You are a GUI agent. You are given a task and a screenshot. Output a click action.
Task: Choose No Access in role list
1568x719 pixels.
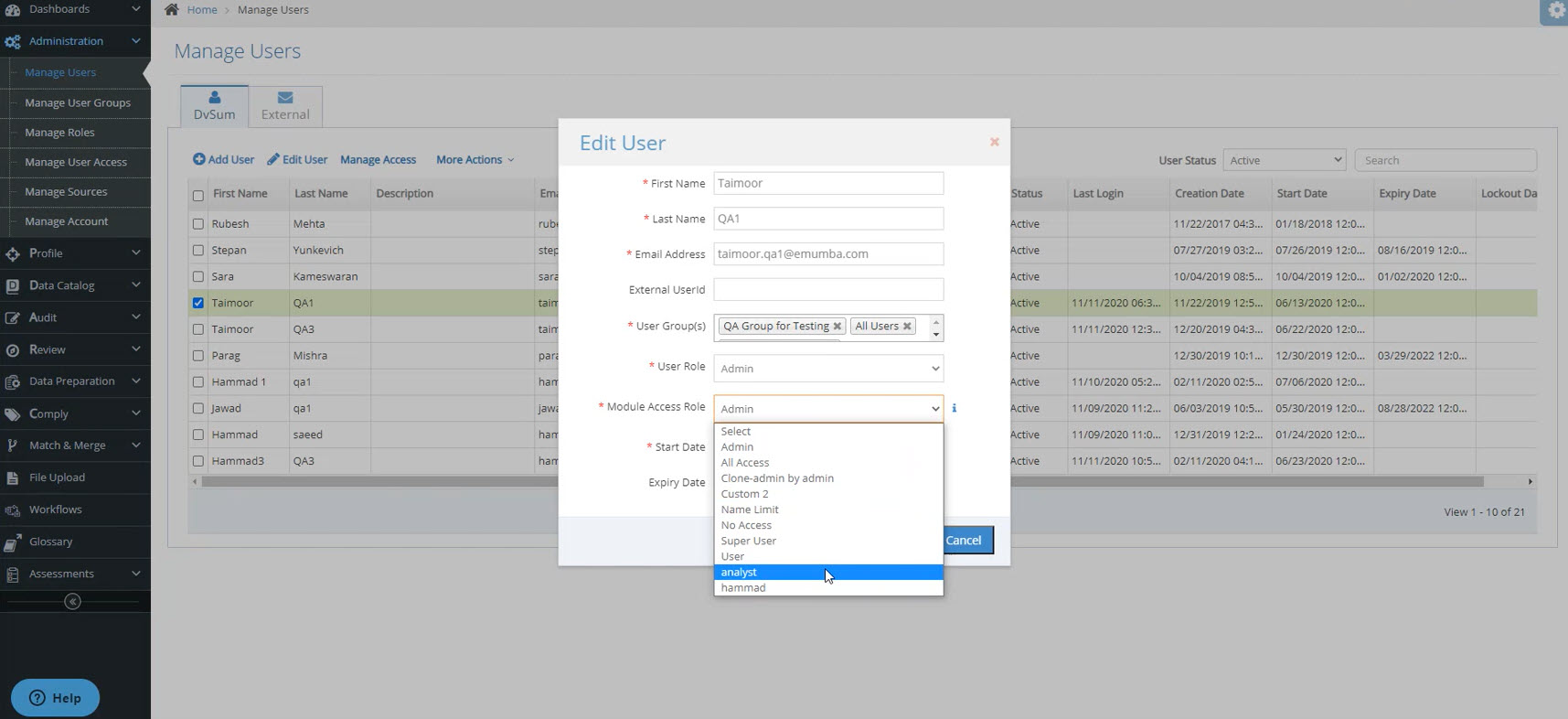tap(828, 525)
